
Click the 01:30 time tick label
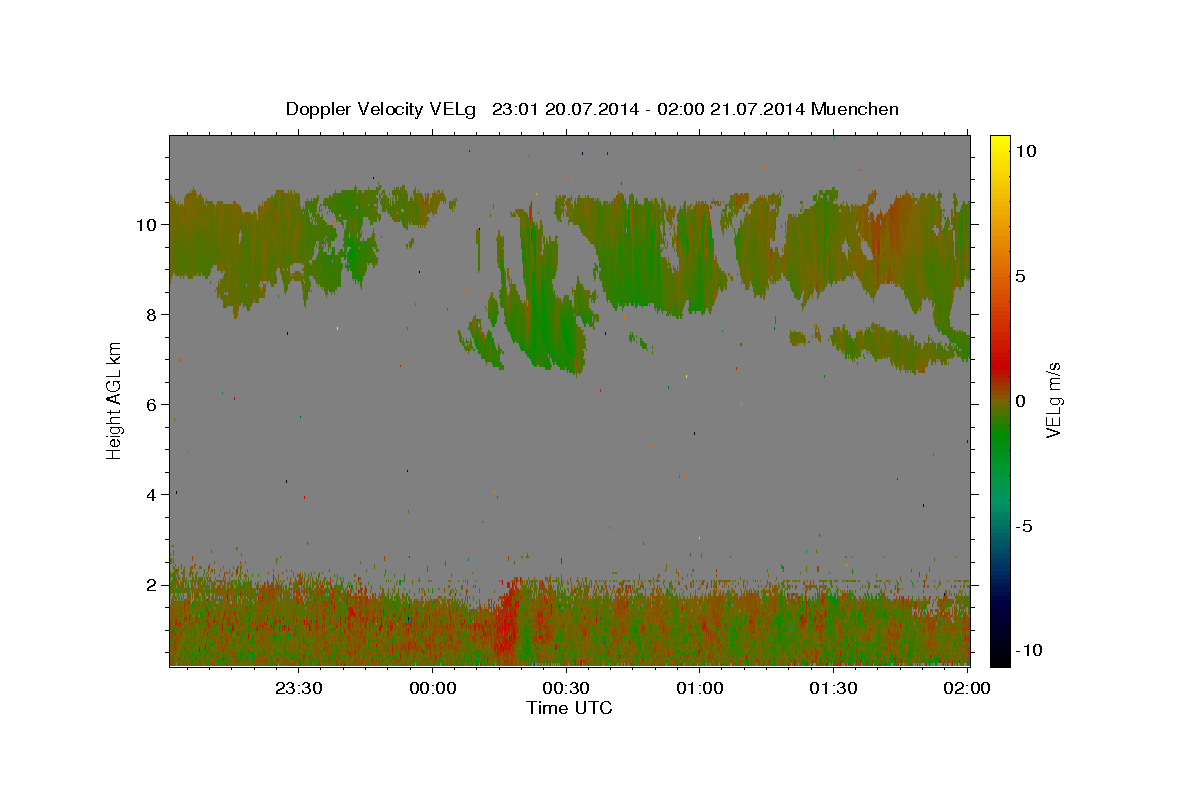click(x=834, y=688)
